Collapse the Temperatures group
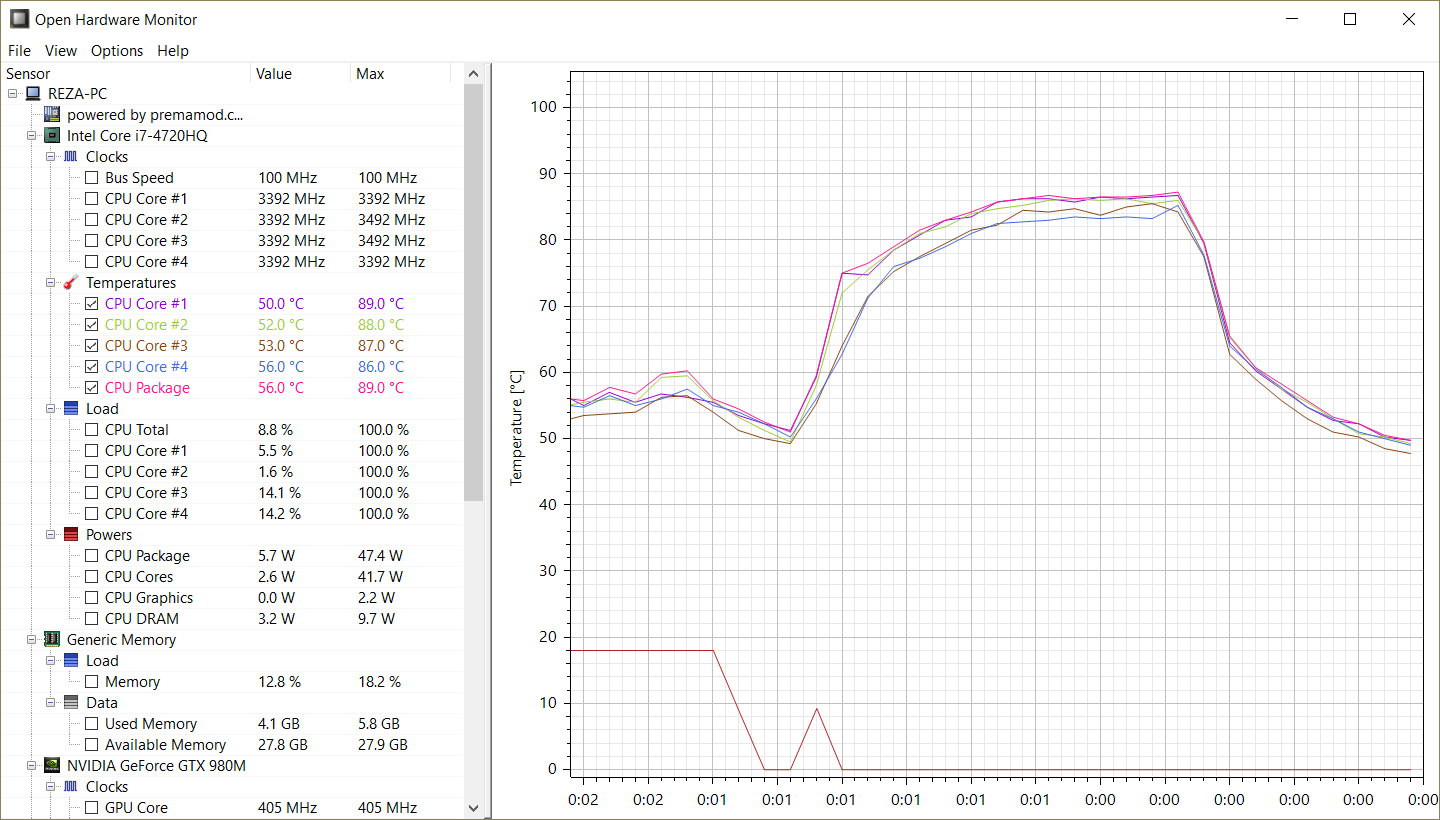 coord(51,282)
